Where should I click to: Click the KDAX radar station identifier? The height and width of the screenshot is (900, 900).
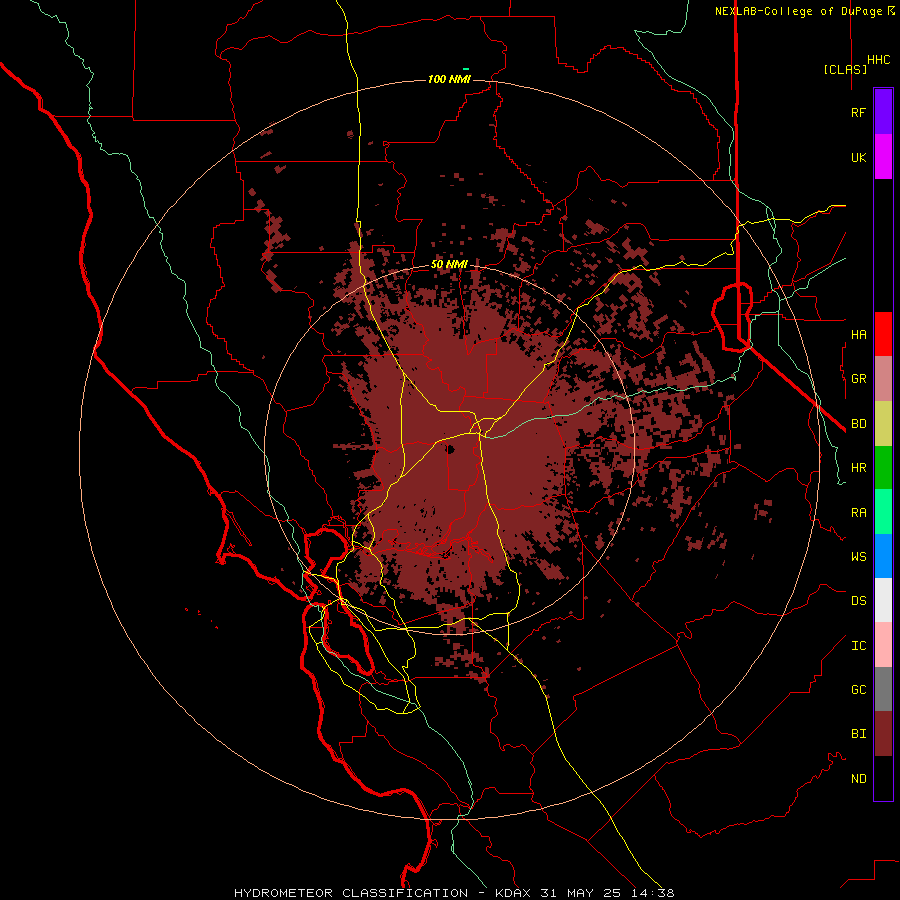point(513,893)
